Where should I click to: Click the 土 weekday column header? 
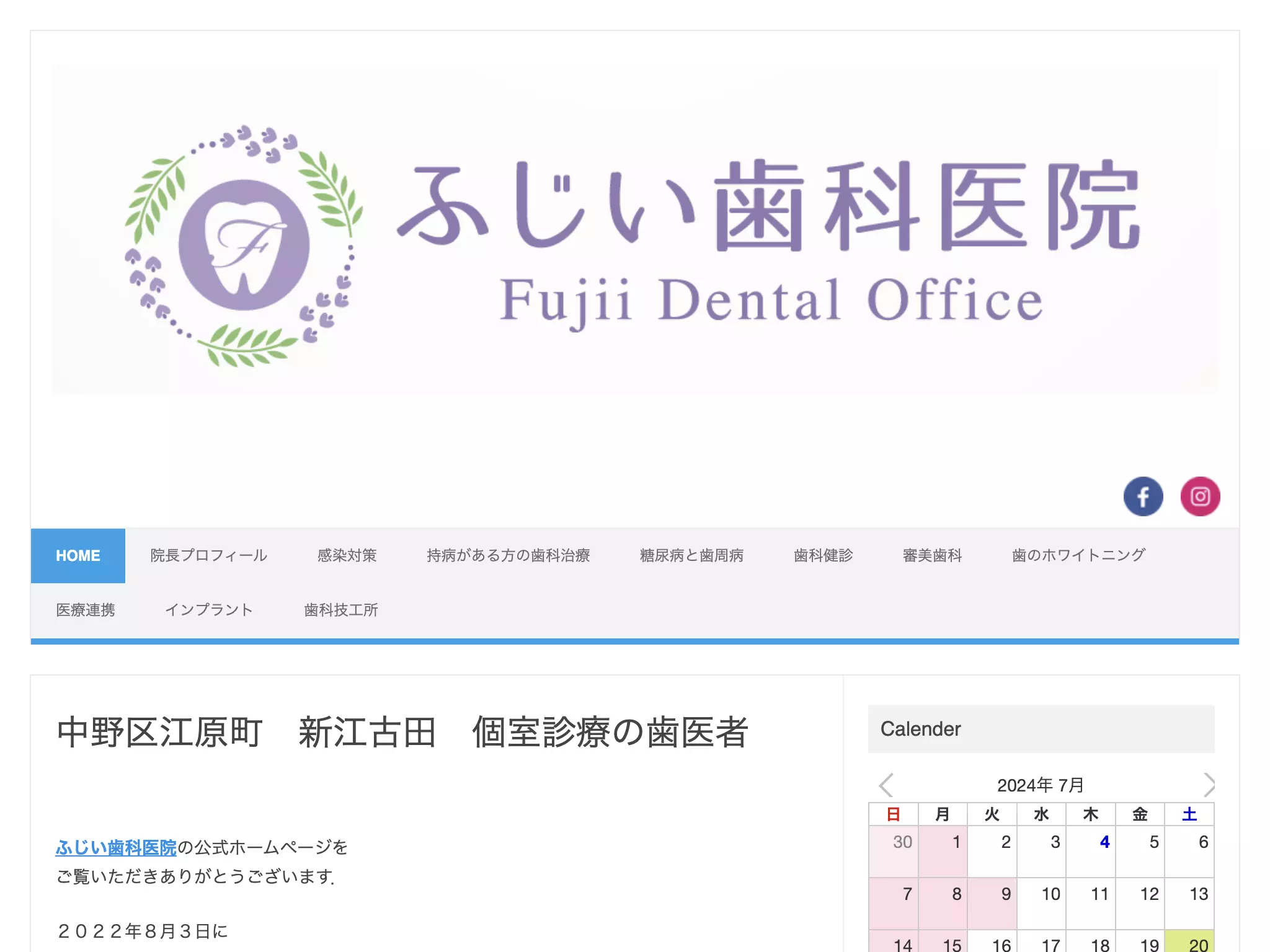click(1189, 814)
